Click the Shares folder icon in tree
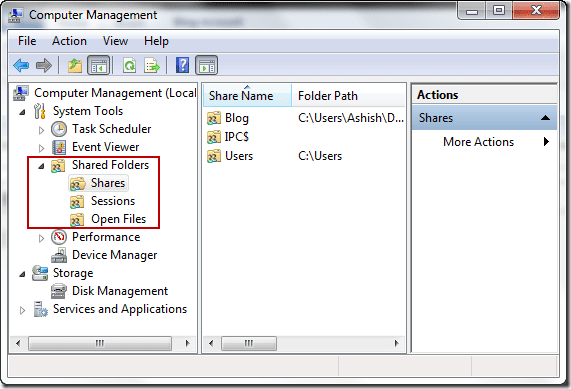This screenshot has width=571, height=389. coord(77,183)
